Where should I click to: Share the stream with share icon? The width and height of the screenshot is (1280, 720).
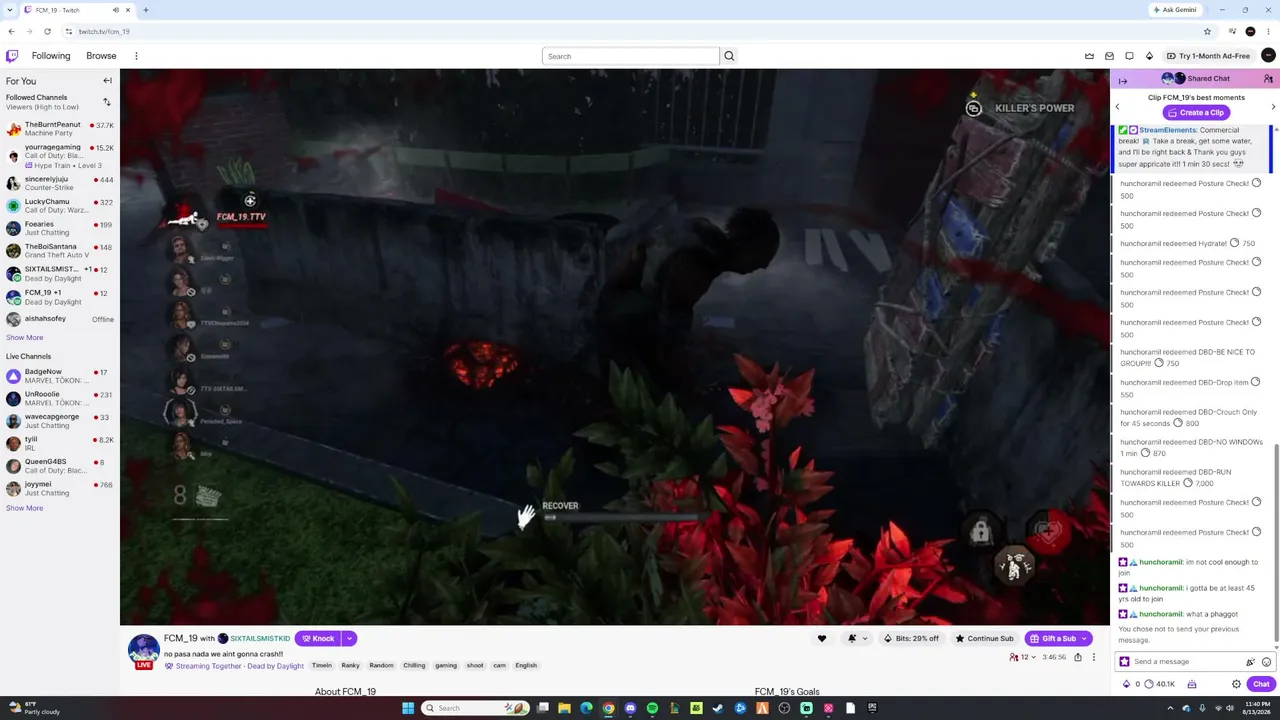click(1077, 657)
